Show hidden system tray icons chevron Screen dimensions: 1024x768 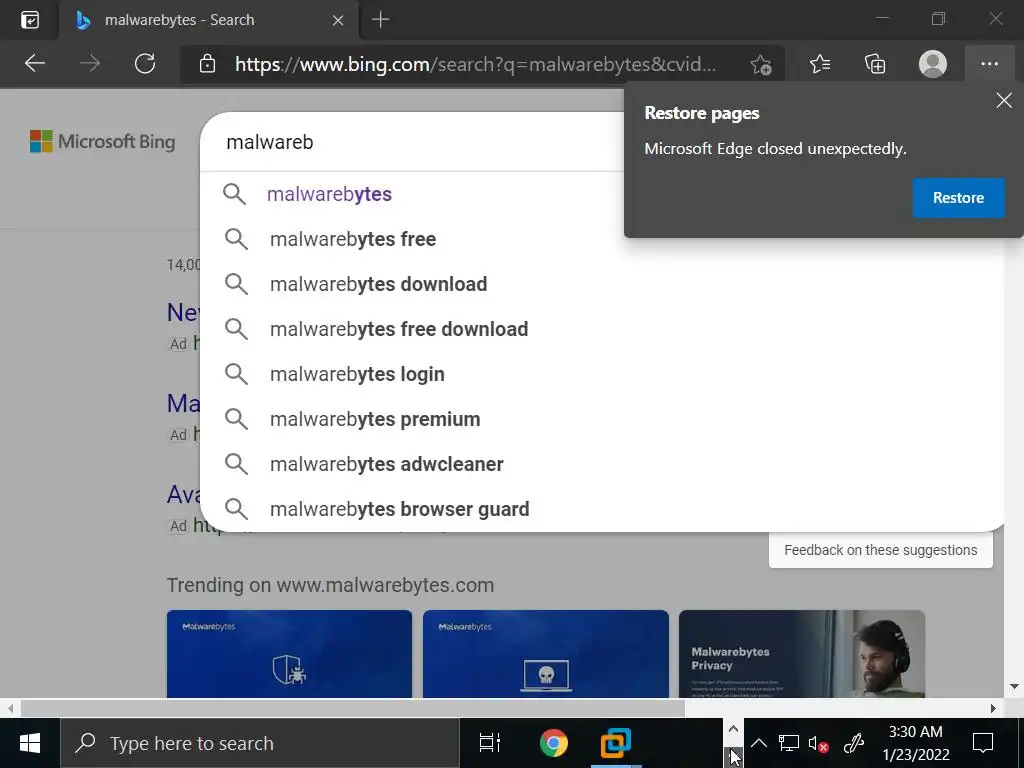(758, 743)
